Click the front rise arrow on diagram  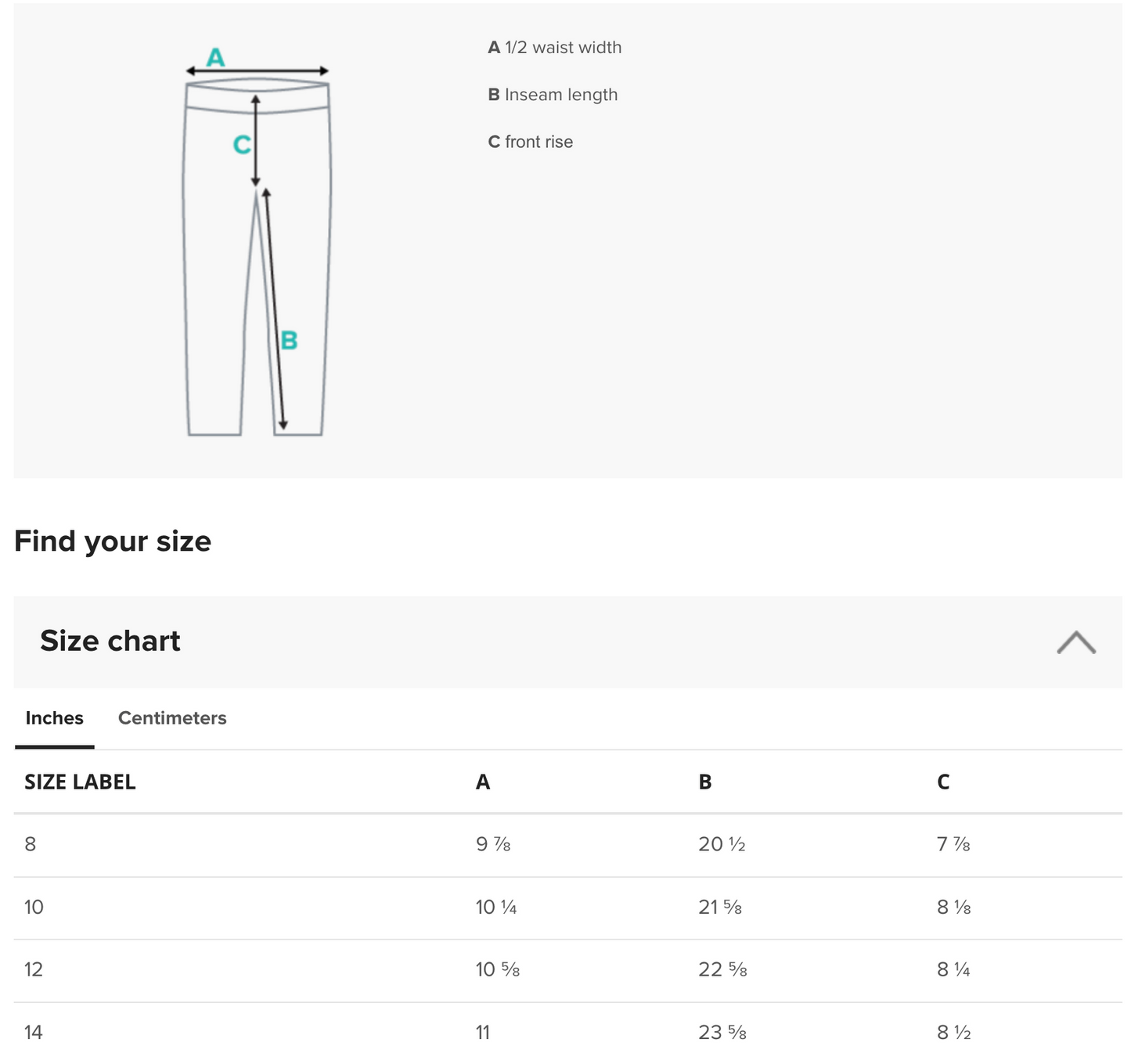pos(256,141)
